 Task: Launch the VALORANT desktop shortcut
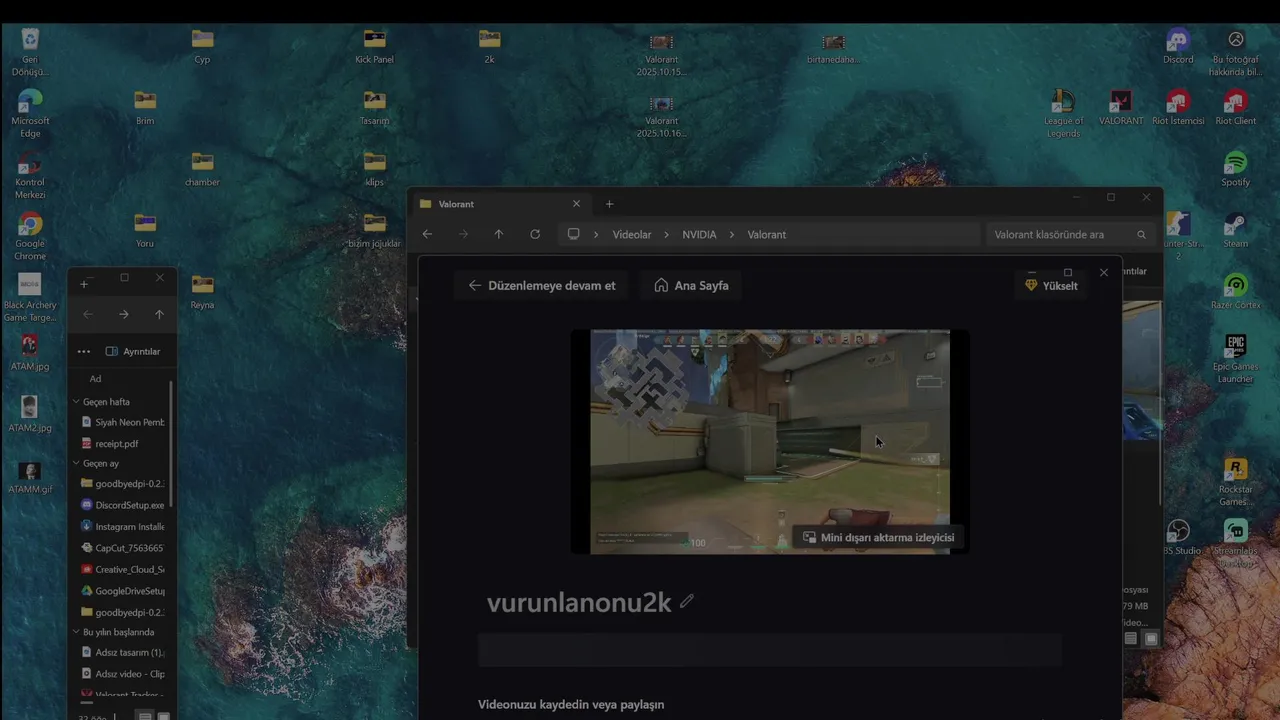tap(1121, 107)
